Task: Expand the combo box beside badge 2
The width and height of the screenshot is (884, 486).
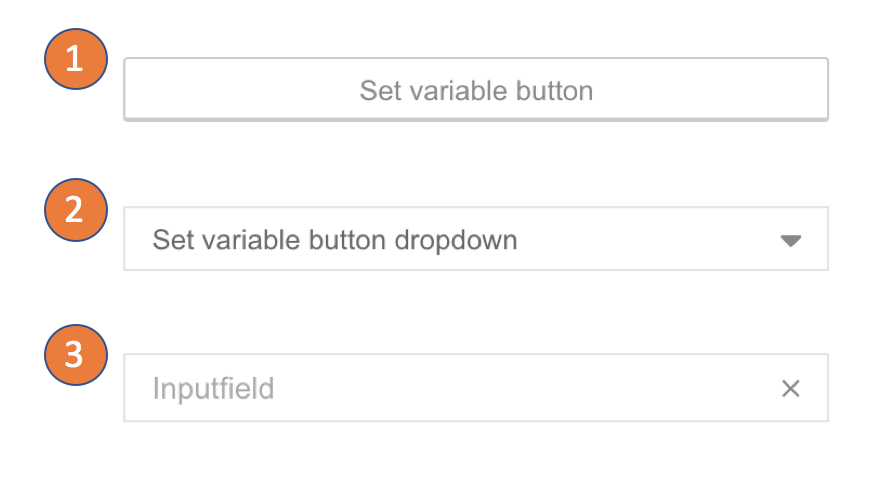Action: coord(476,240)
